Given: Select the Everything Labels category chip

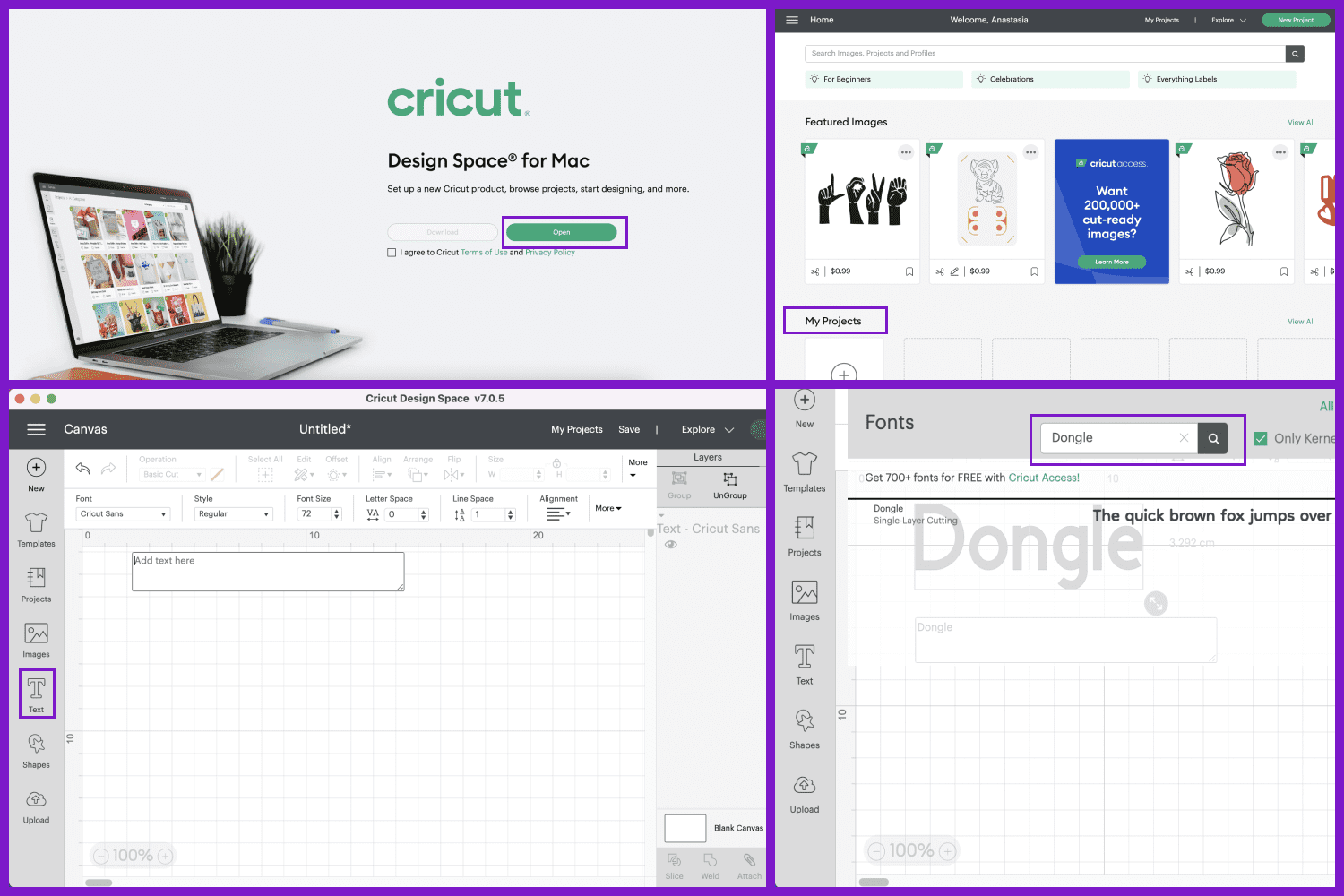Looking at the screenshot, I should (1217, 80).
